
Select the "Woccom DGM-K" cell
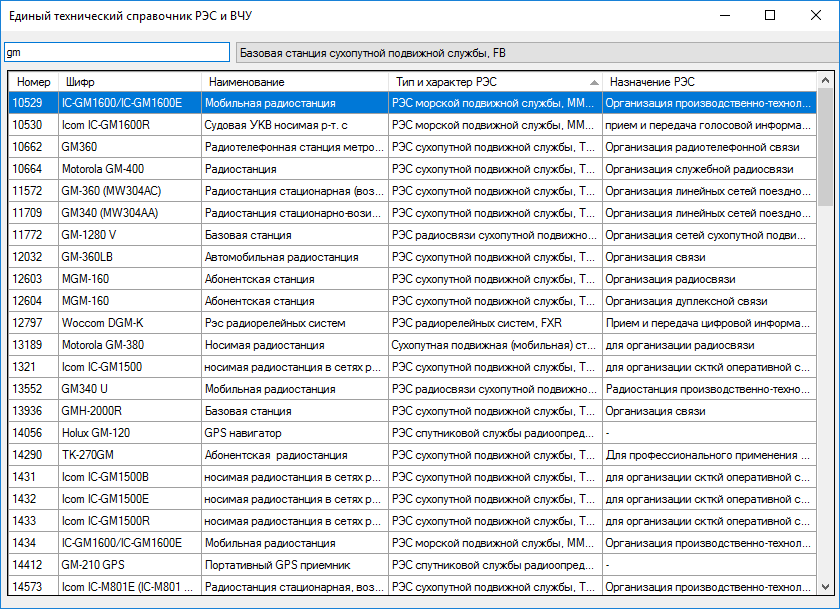click(130, 322)
